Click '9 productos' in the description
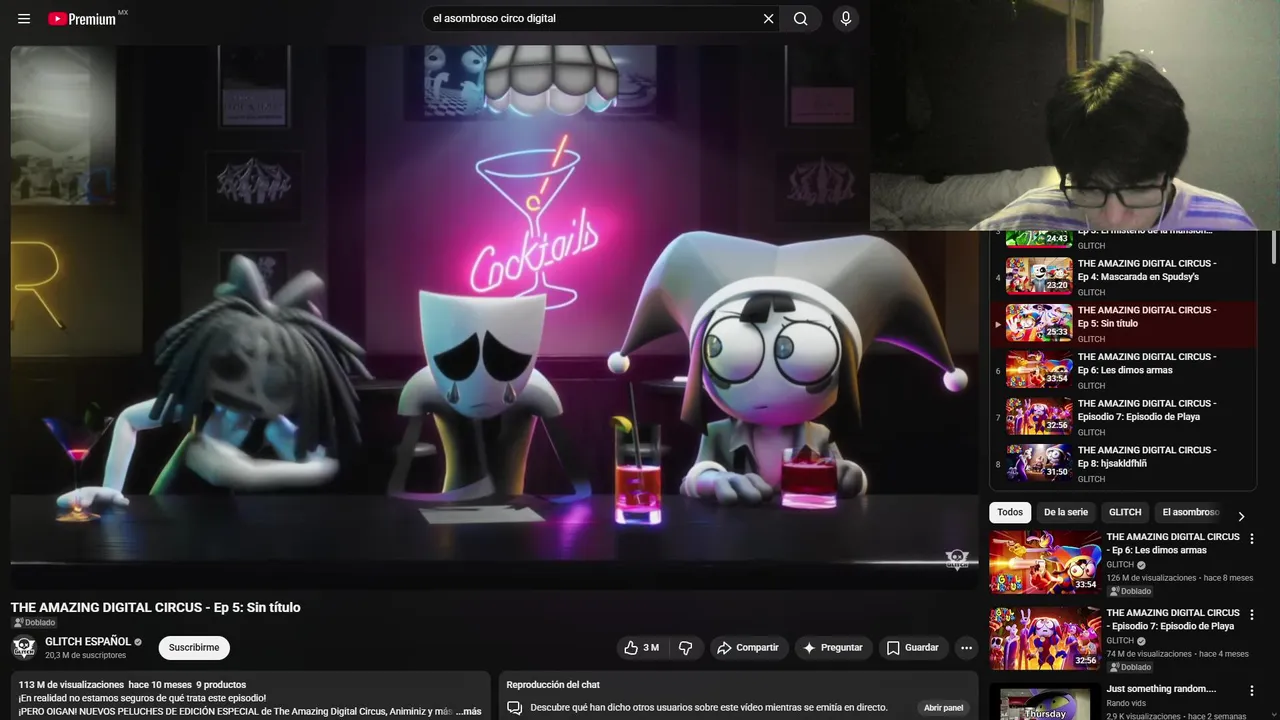Viewport: 1280px width, 720px height. pos(221,685)
